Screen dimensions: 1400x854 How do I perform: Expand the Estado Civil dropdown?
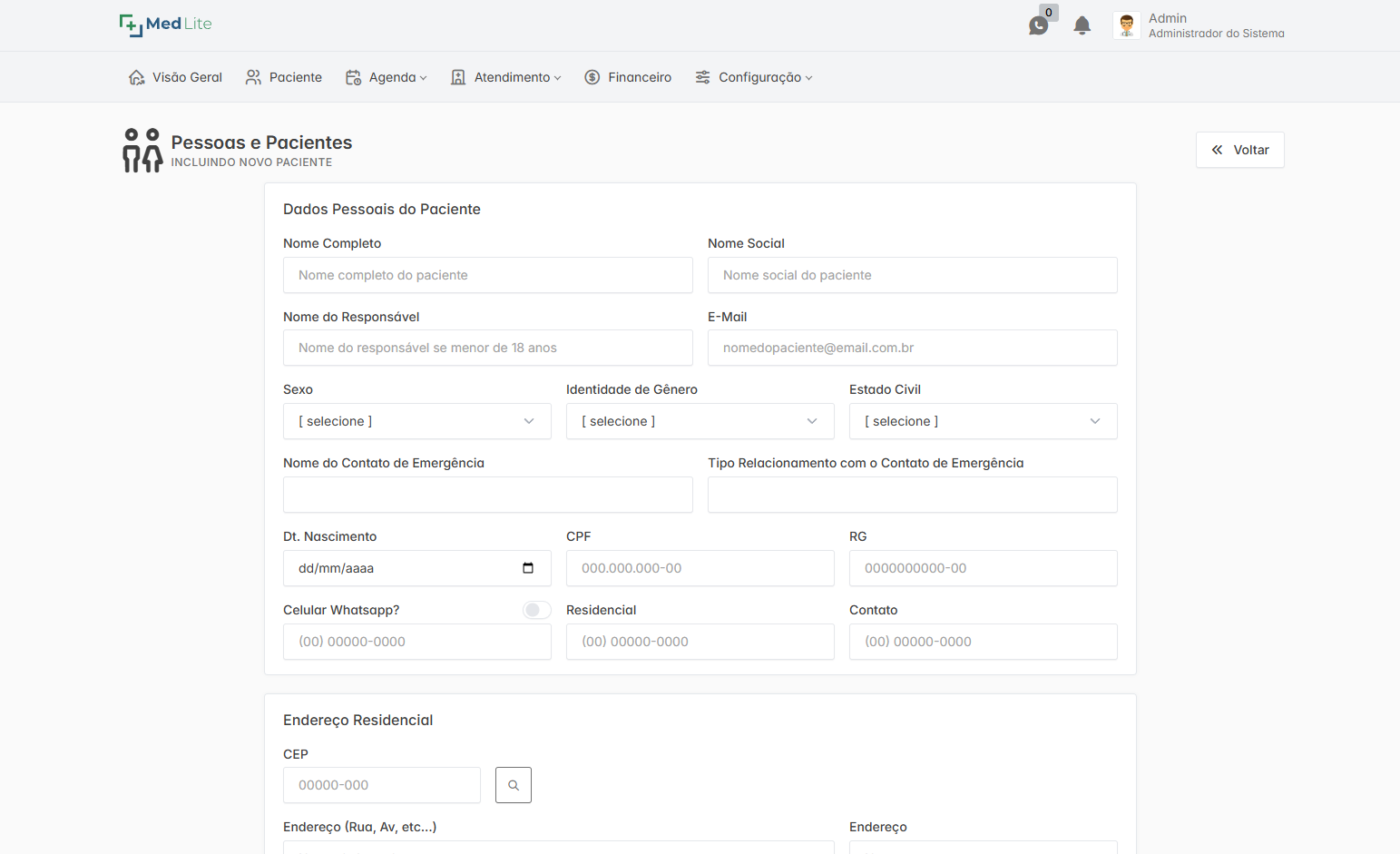point(983,421)
